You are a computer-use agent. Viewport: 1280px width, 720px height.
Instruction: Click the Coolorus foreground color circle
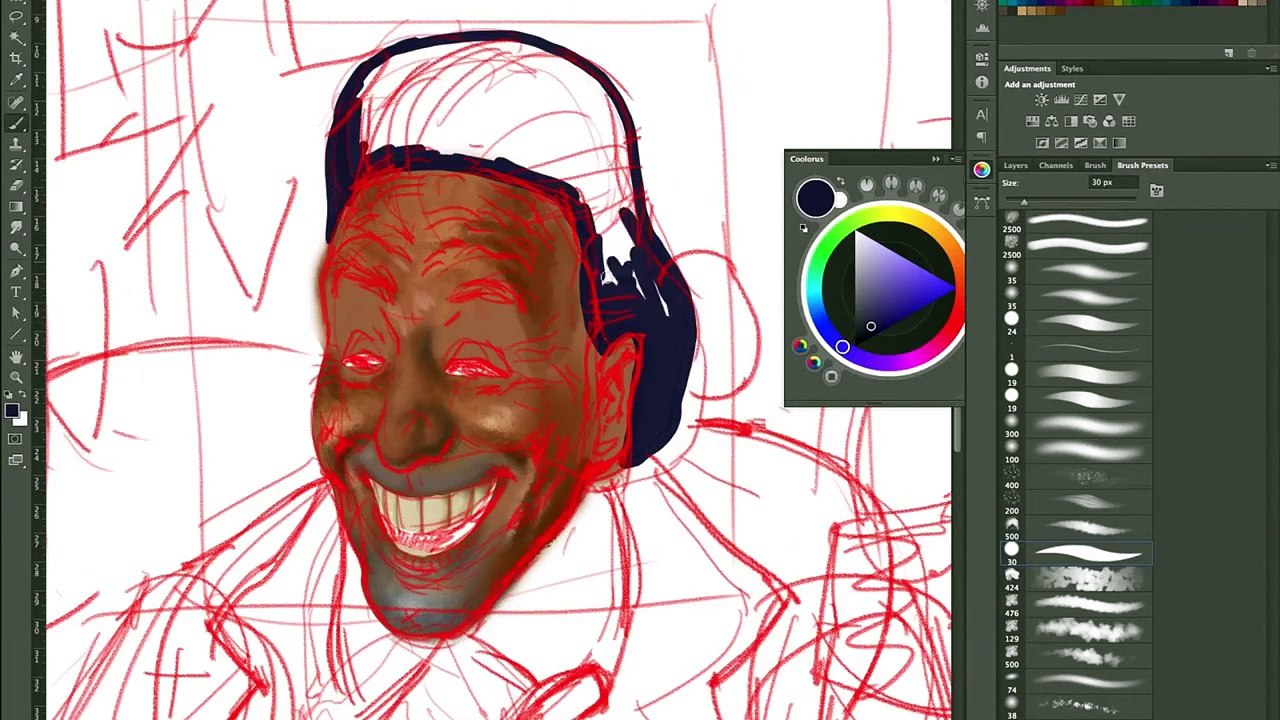[x=814, y=197]
